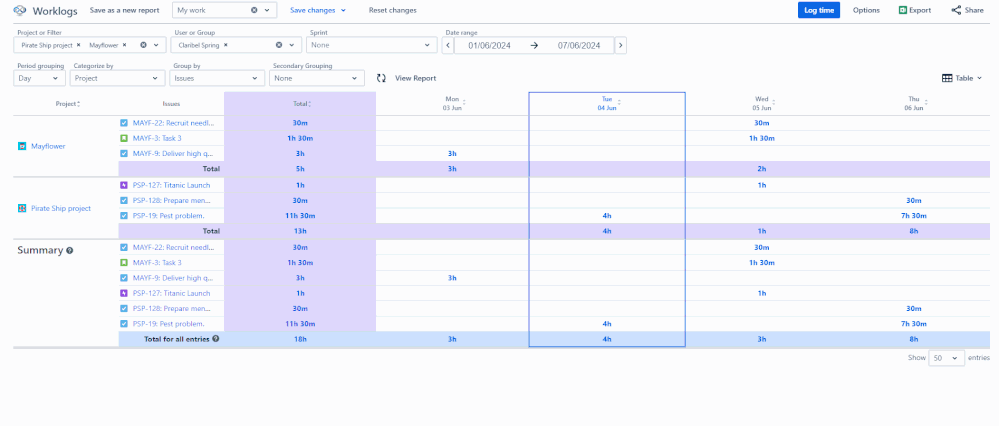This screenshot has height=426, width=999.
Task: Open the Mayflower project link
Action: point(48,146)
